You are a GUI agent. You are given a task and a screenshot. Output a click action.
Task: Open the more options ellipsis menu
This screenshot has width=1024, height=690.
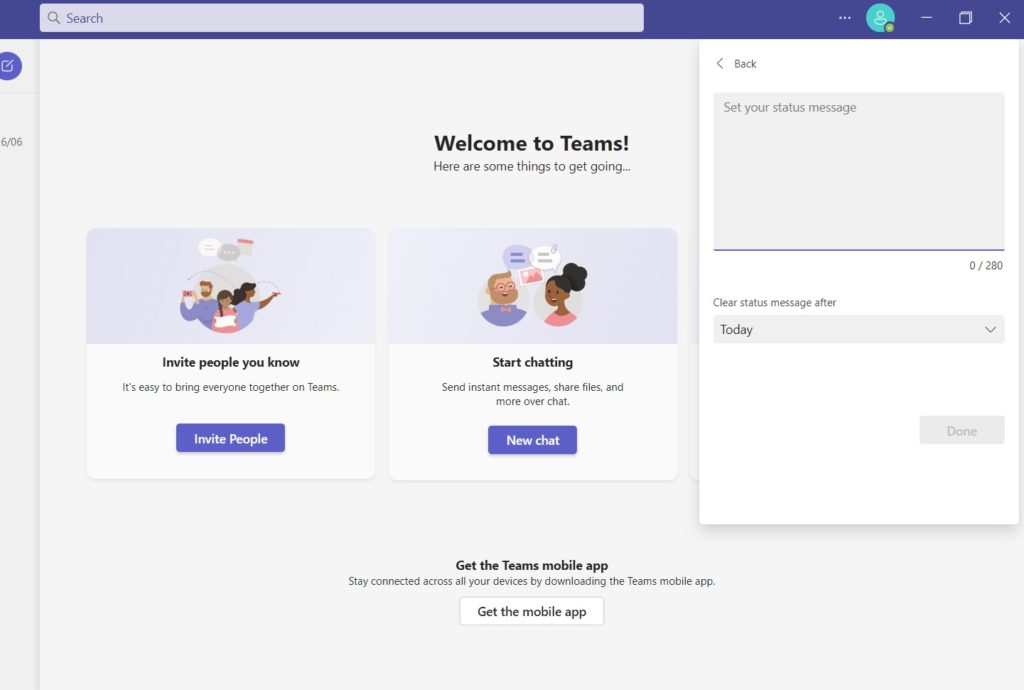coord(844,17)
